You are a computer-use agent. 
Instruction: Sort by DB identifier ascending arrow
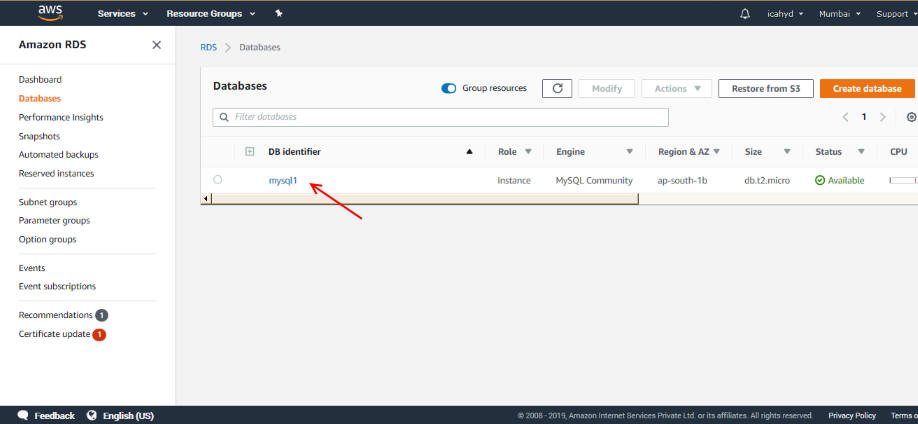pyautogui.click(x=469, y=152)
